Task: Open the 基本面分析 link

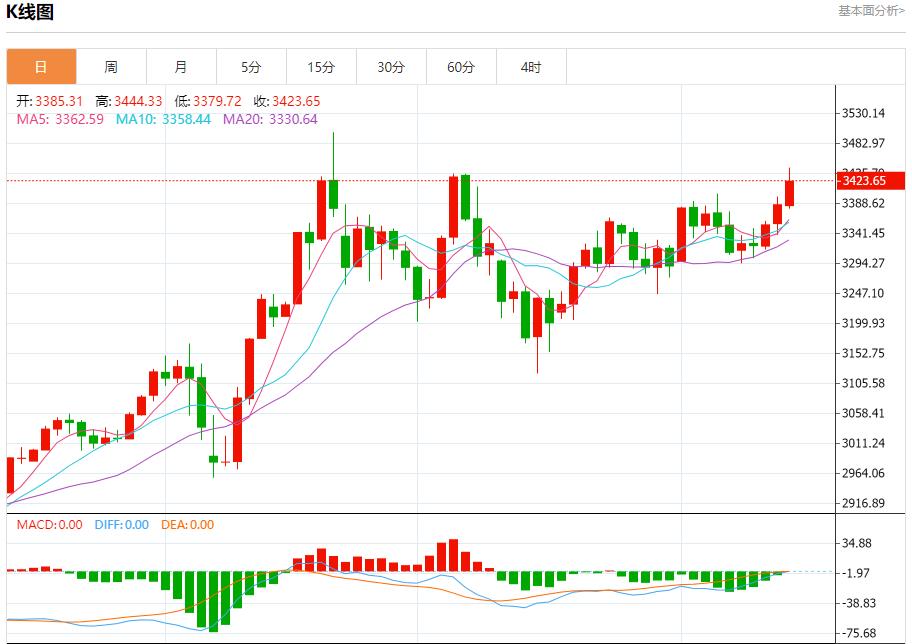Action: 871,11
